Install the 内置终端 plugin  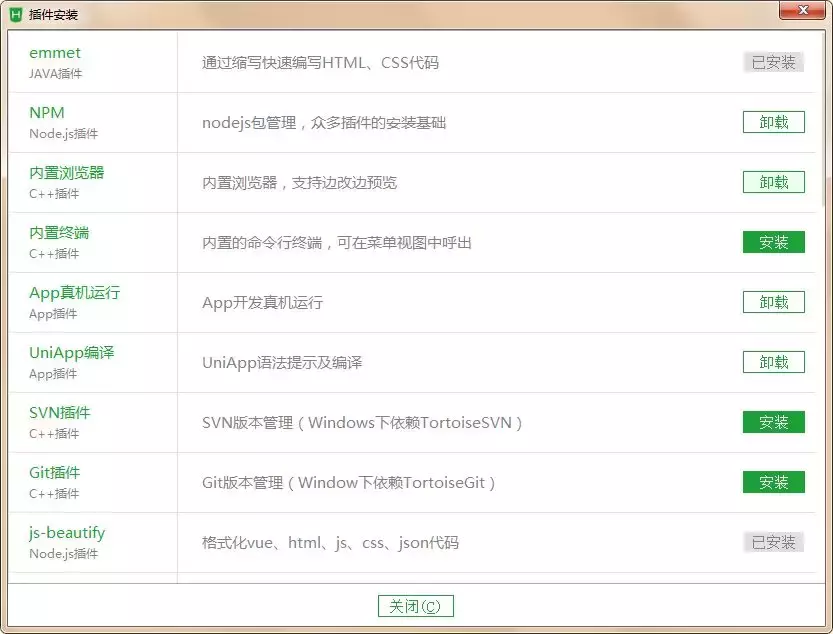click(773, 242)
